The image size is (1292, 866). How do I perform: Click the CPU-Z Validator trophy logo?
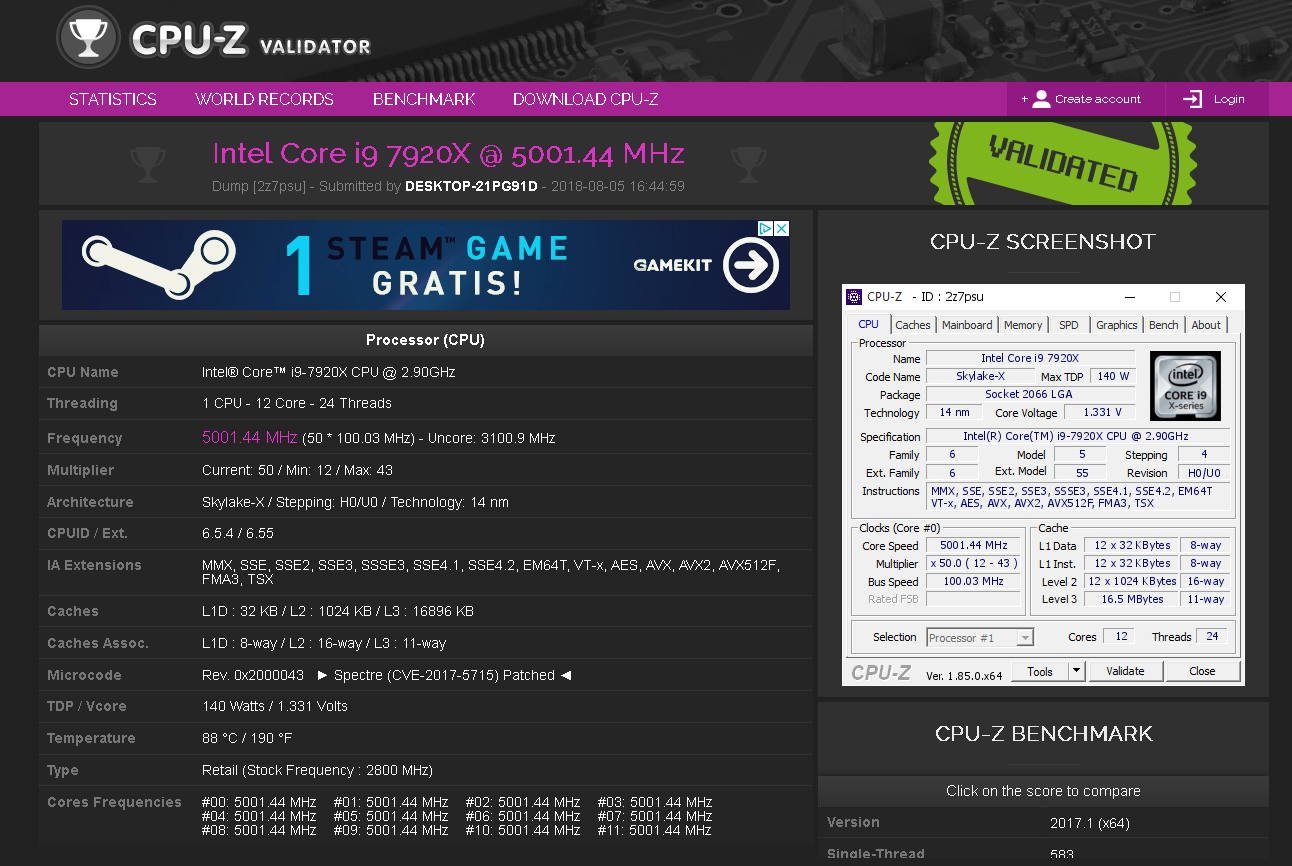tap(90, 38)
